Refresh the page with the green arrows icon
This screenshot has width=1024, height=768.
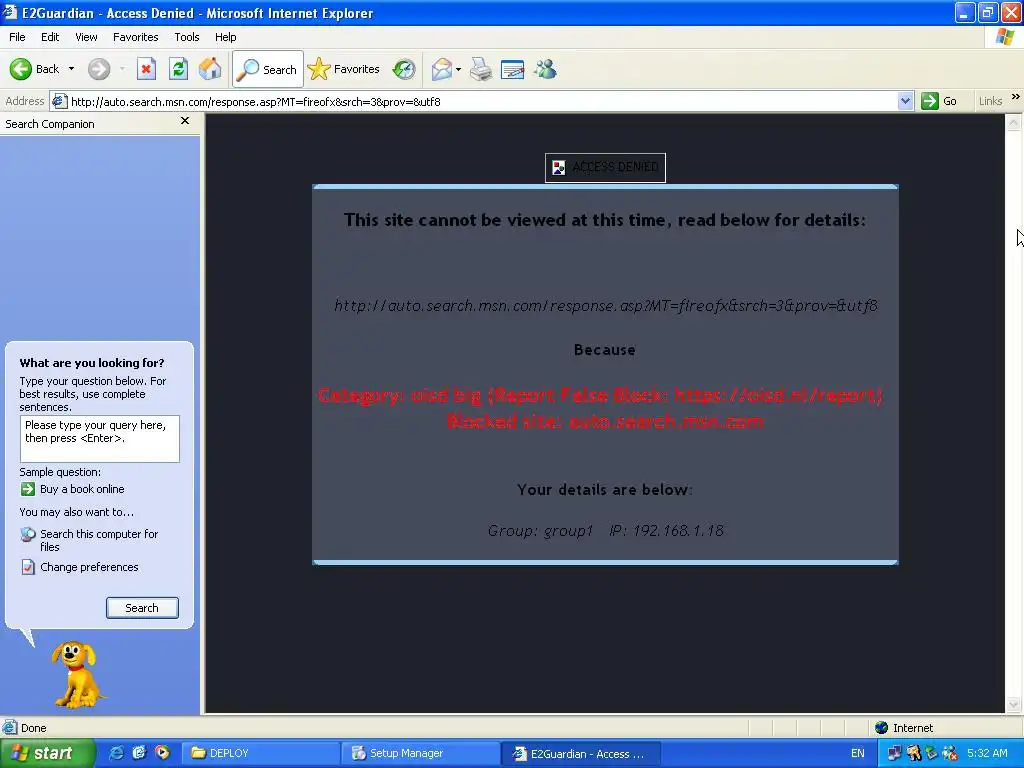[178, 69]
